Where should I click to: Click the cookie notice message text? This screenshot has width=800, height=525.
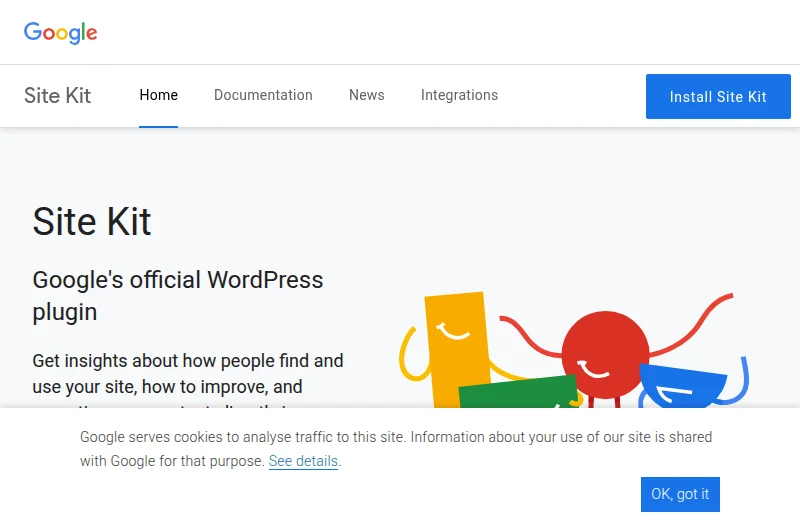tap(396, 449)
